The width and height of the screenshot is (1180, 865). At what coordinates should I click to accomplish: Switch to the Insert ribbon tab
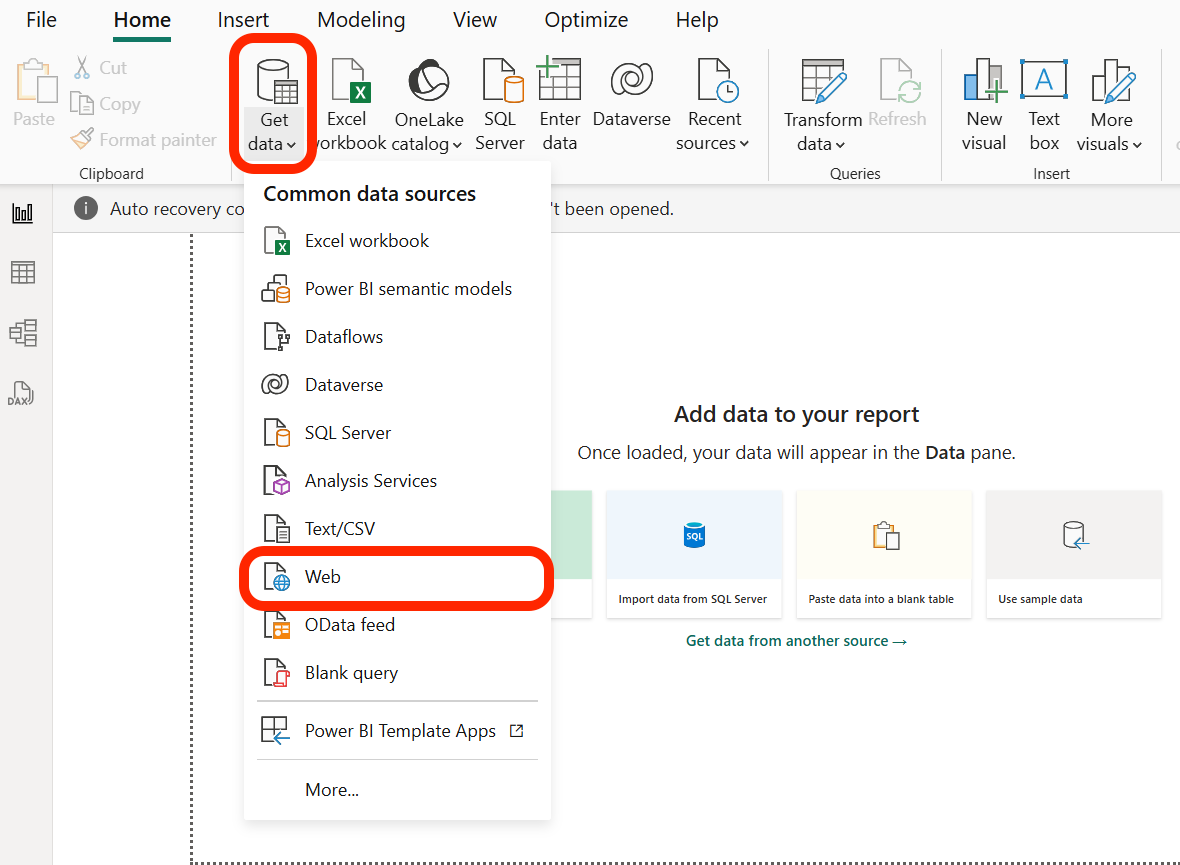tap(243, 20)
